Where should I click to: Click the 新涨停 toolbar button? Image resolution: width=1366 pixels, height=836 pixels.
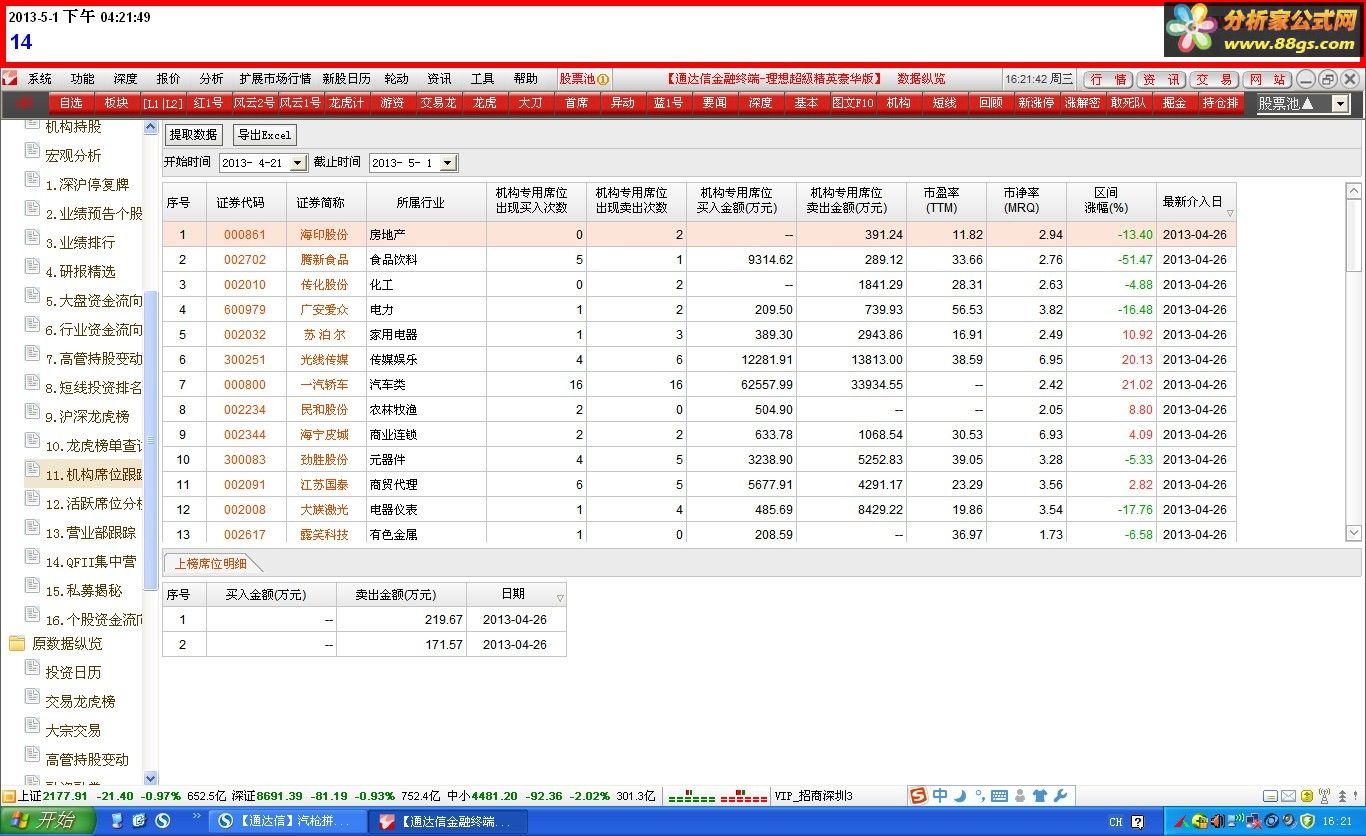click(1036, 103)
